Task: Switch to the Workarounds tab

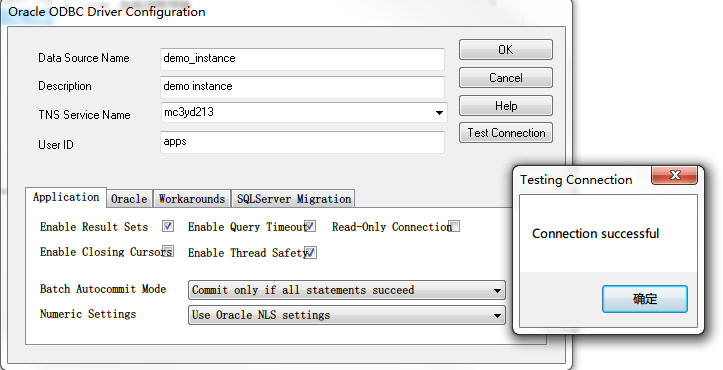Action: (x=192, y=199)
